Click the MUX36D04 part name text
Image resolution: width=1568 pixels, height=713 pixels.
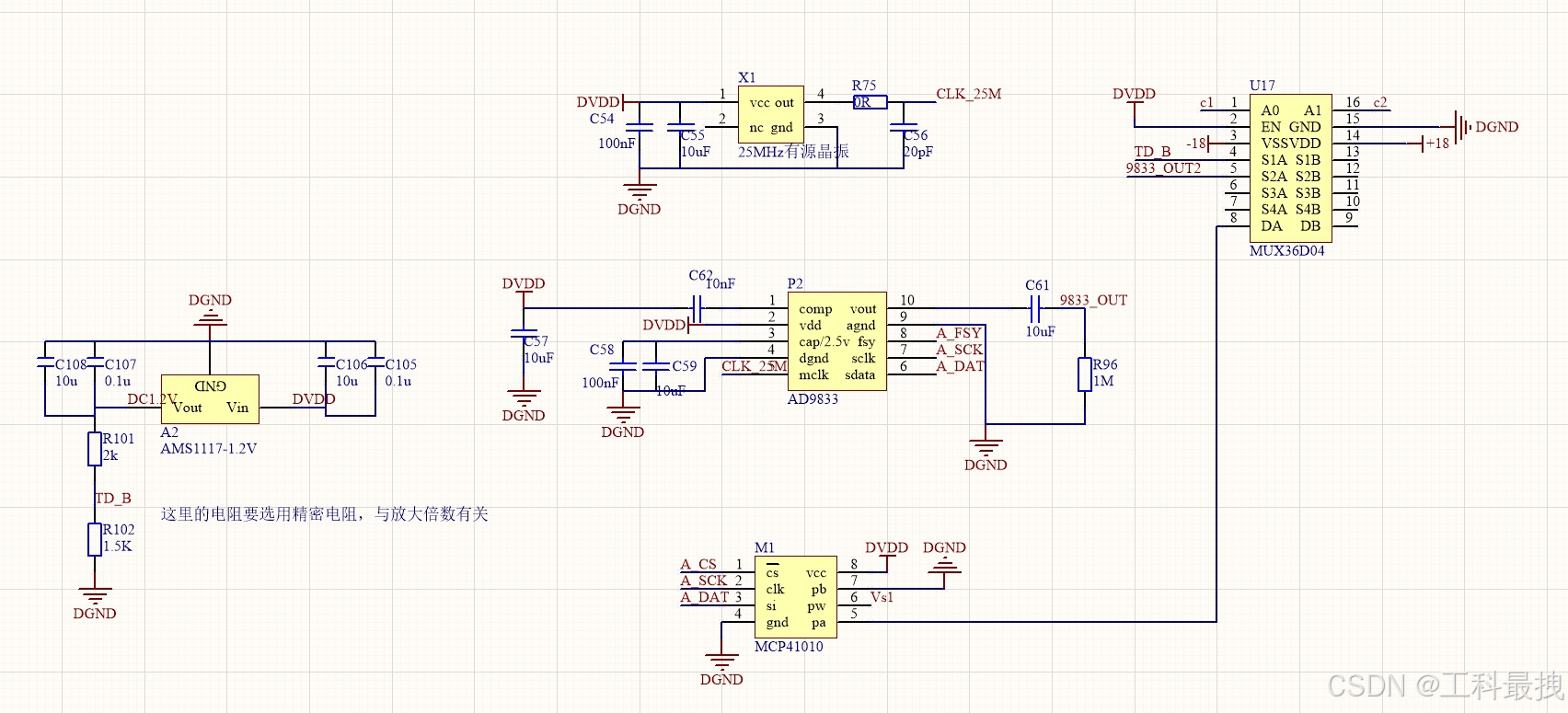click(1287, 251)
